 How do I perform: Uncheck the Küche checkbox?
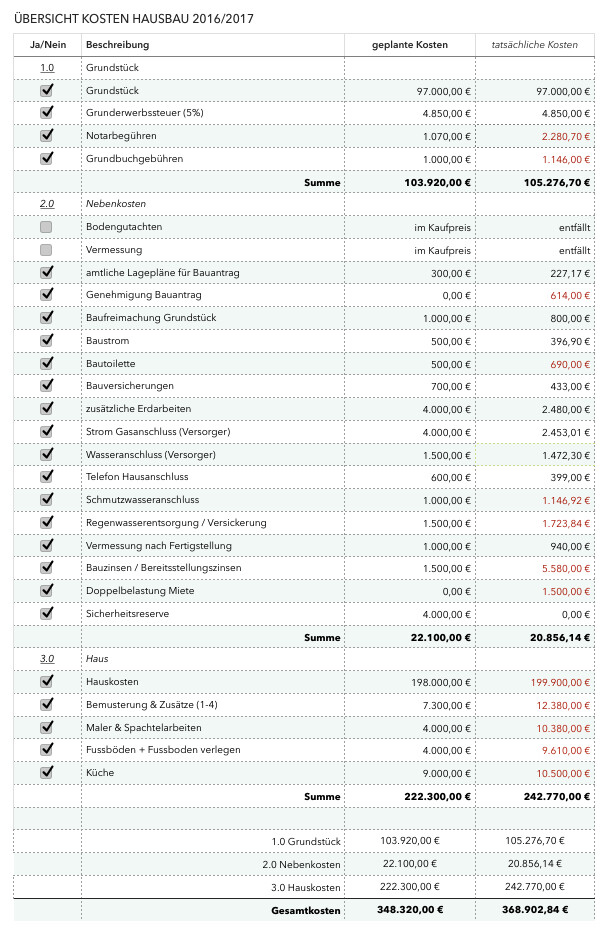point(46,772)
